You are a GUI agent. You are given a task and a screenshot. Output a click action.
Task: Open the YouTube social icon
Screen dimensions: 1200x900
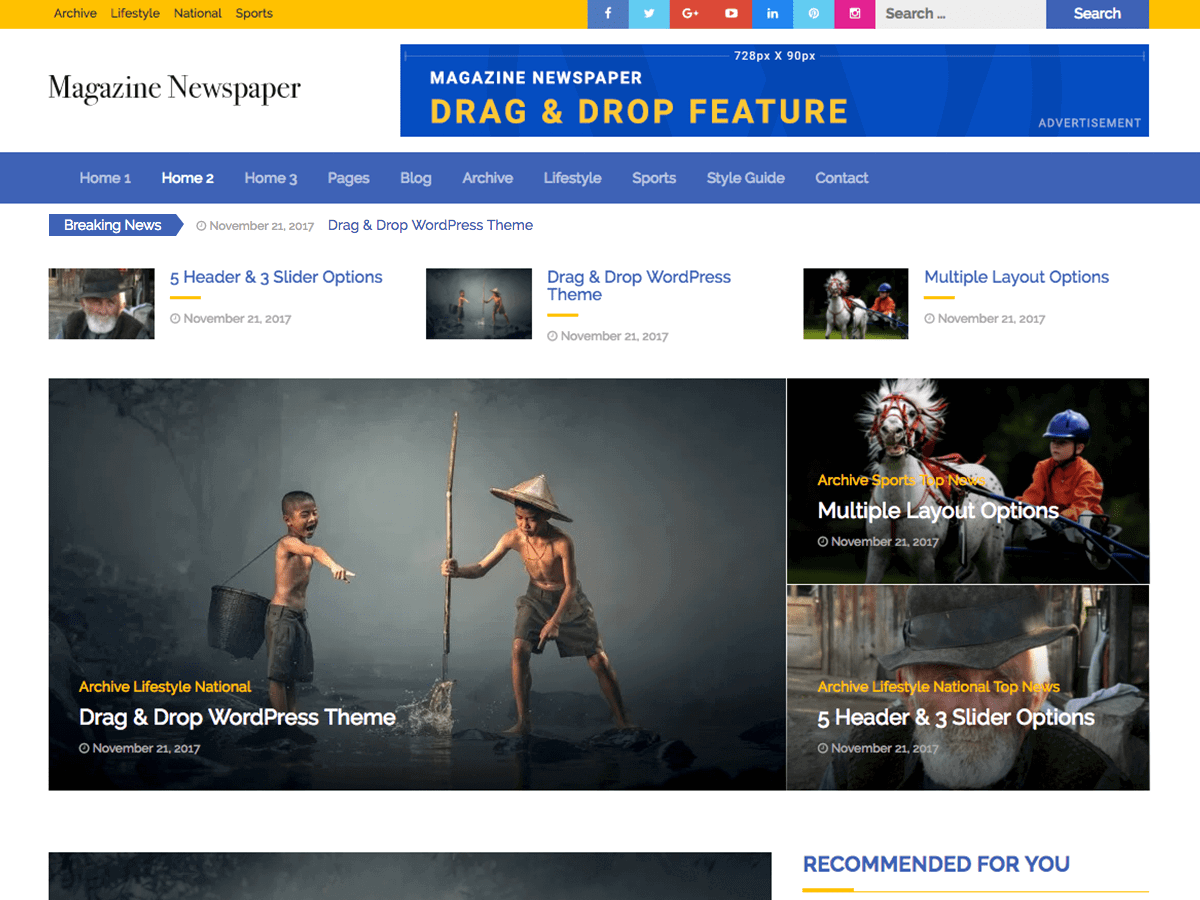click(731, 14)
